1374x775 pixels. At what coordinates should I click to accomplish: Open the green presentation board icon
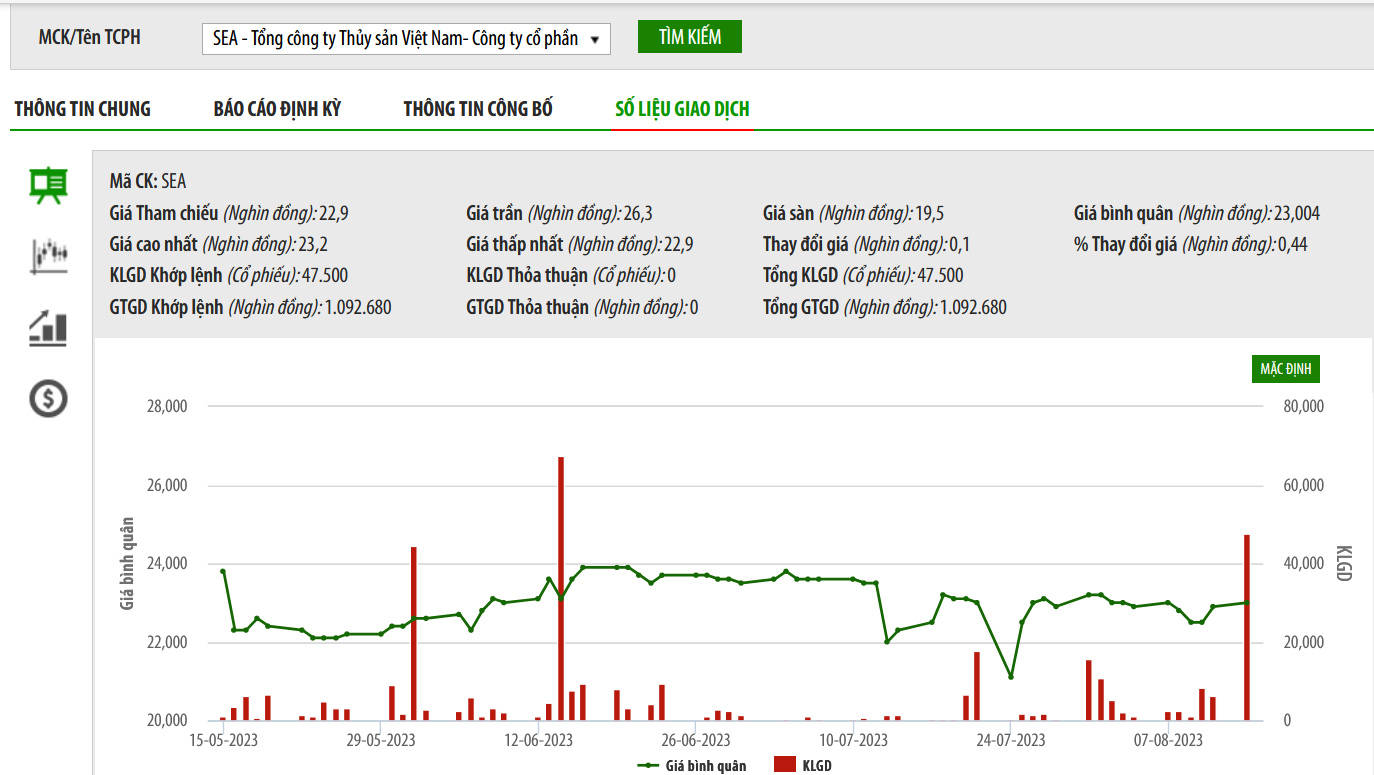[48, 186]
